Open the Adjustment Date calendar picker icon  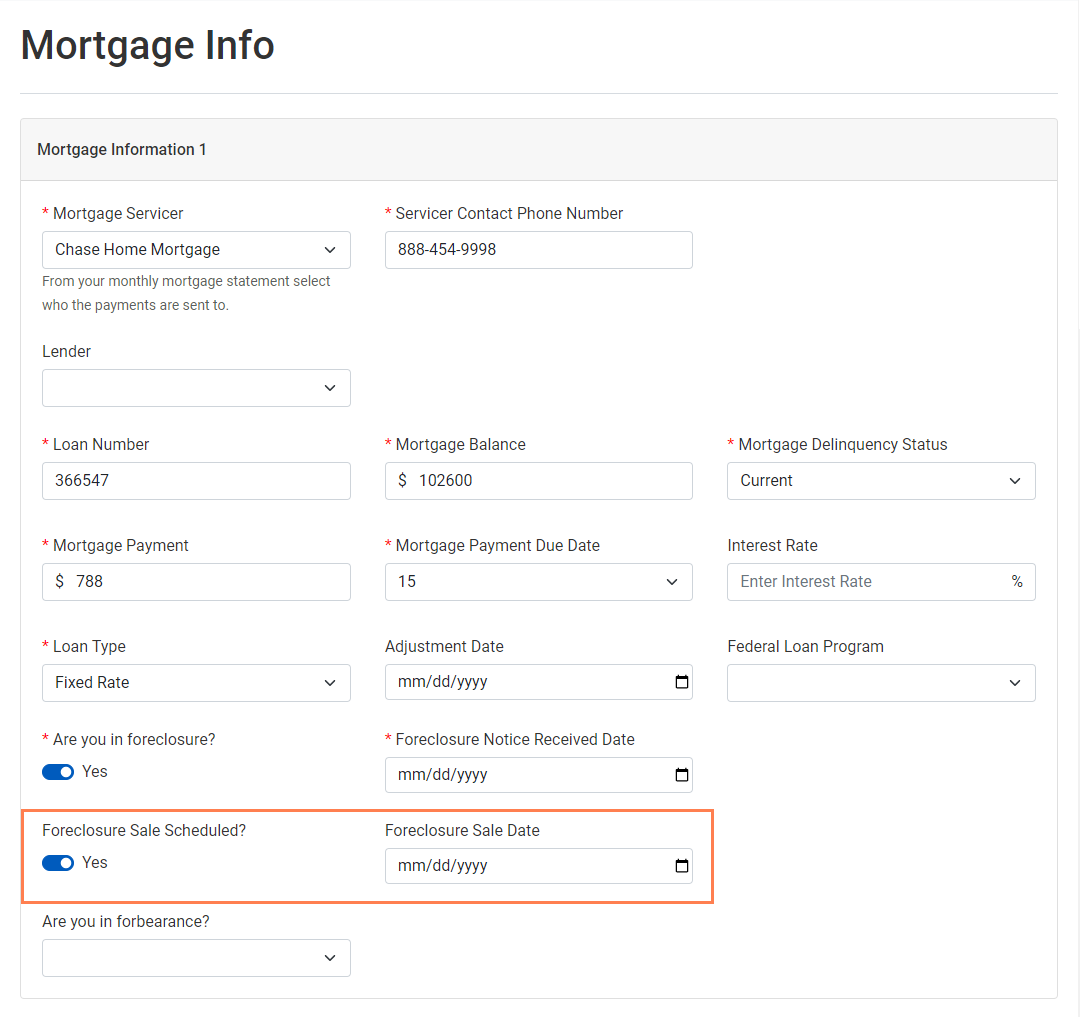(x=681, y=682)
